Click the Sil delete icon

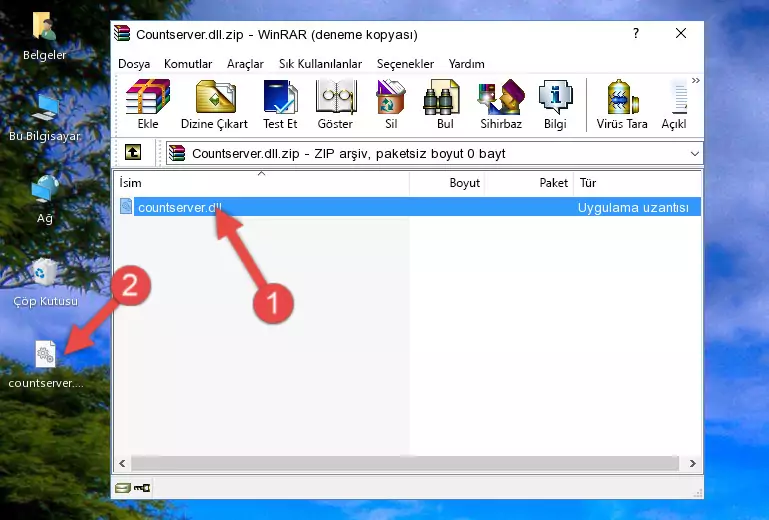(391, 104)
